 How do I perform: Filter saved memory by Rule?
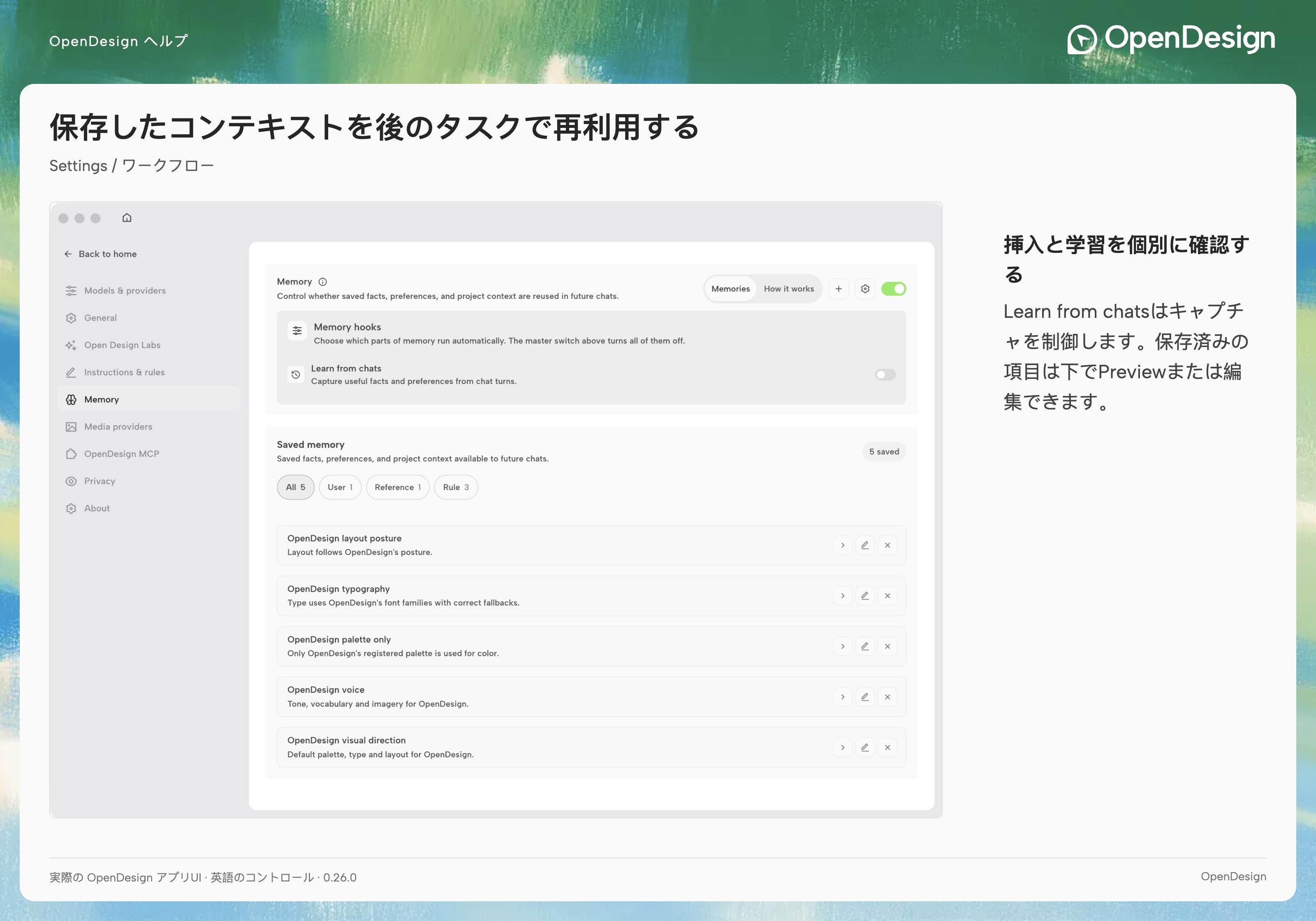tap(456, 487)
